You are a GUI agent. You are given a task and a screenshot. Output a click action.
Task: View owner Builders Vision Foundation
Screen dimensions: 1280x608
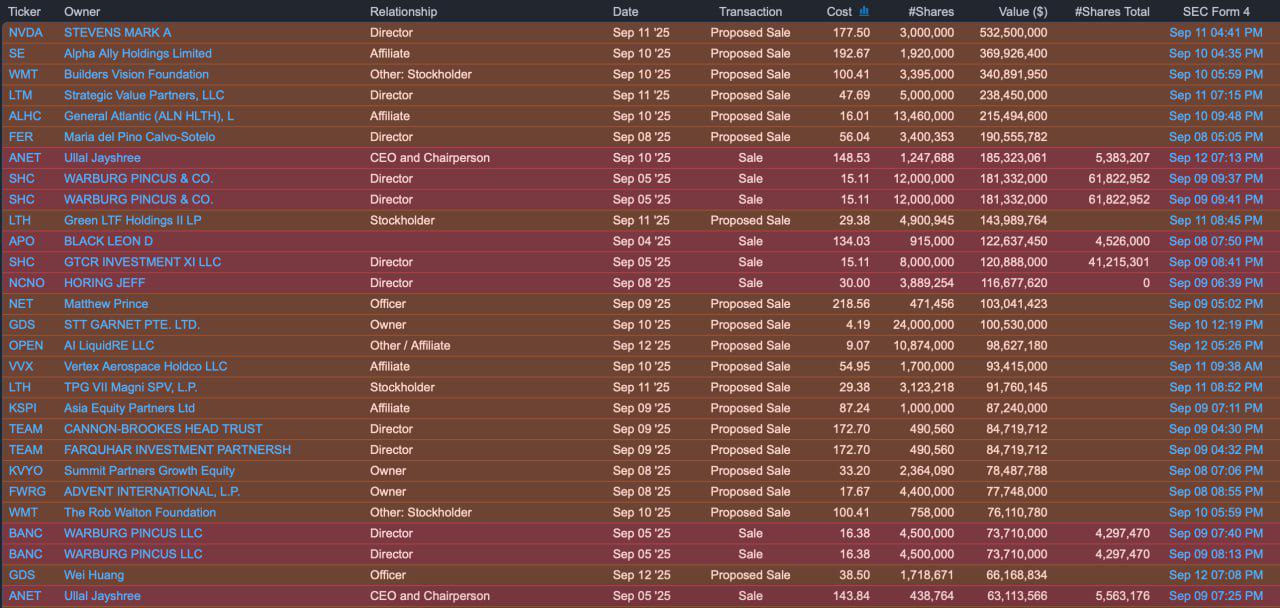[137, 75]
